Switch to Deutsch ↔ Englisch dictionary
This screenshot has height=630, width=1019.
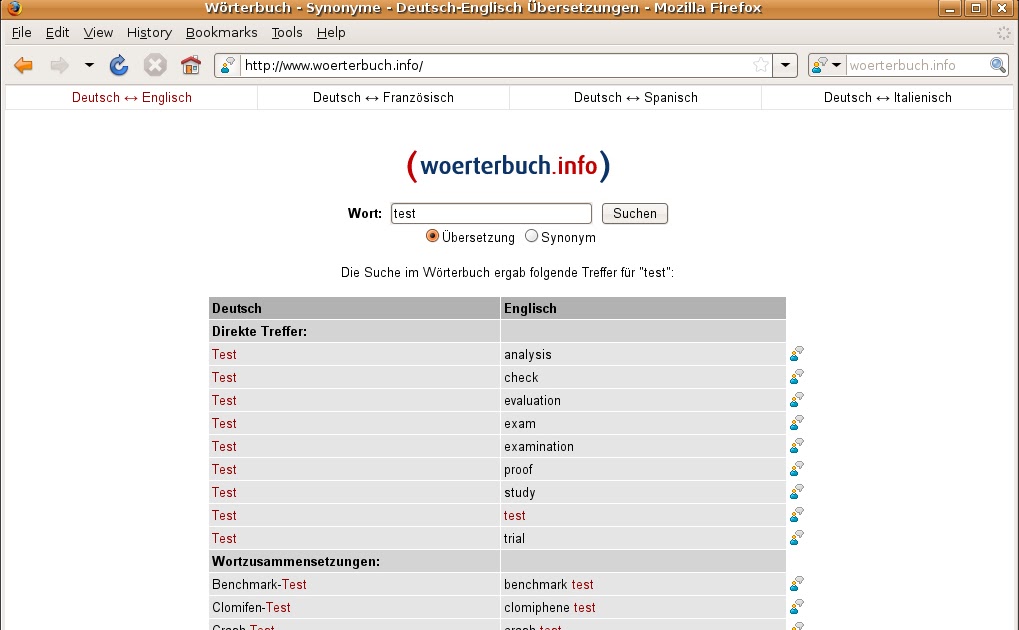tap(131, 98)
